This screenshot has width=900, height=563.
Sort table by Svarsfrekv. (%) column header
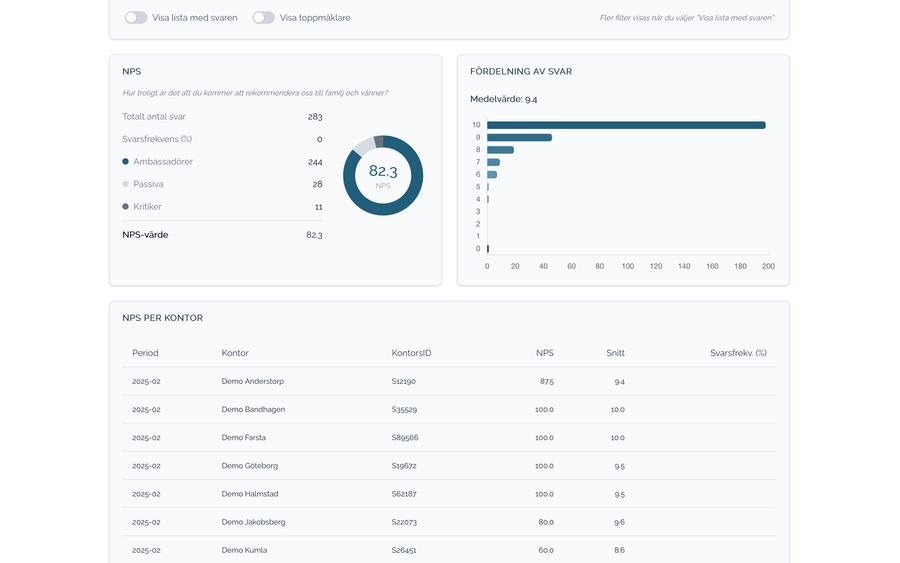pyautogui.click(x=738, y=353)
